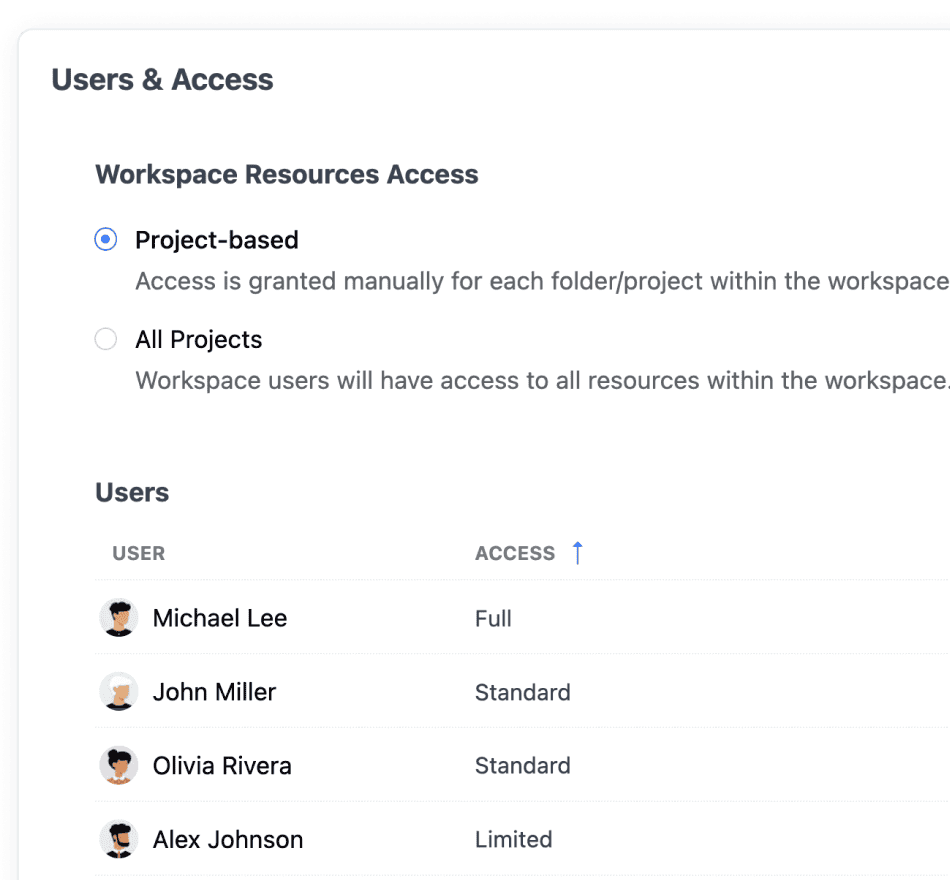Viewport: 950px width, 880px height.
Task: Click Michael Lee's Full access value
Action: (493, 618)
